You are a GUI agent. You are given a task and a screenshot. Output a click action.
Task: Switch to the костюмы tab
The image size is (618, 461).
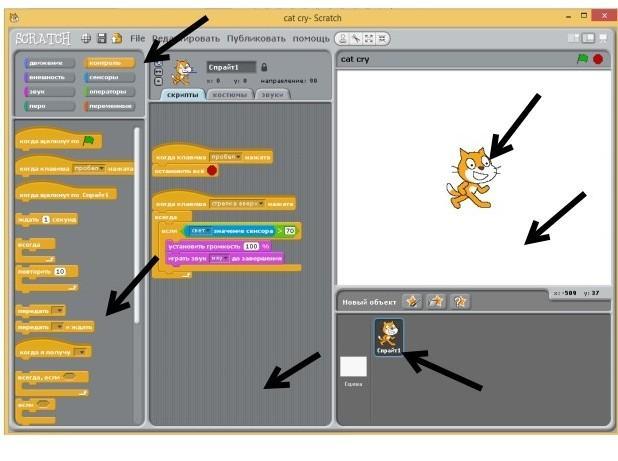click(x=230, y=95)
